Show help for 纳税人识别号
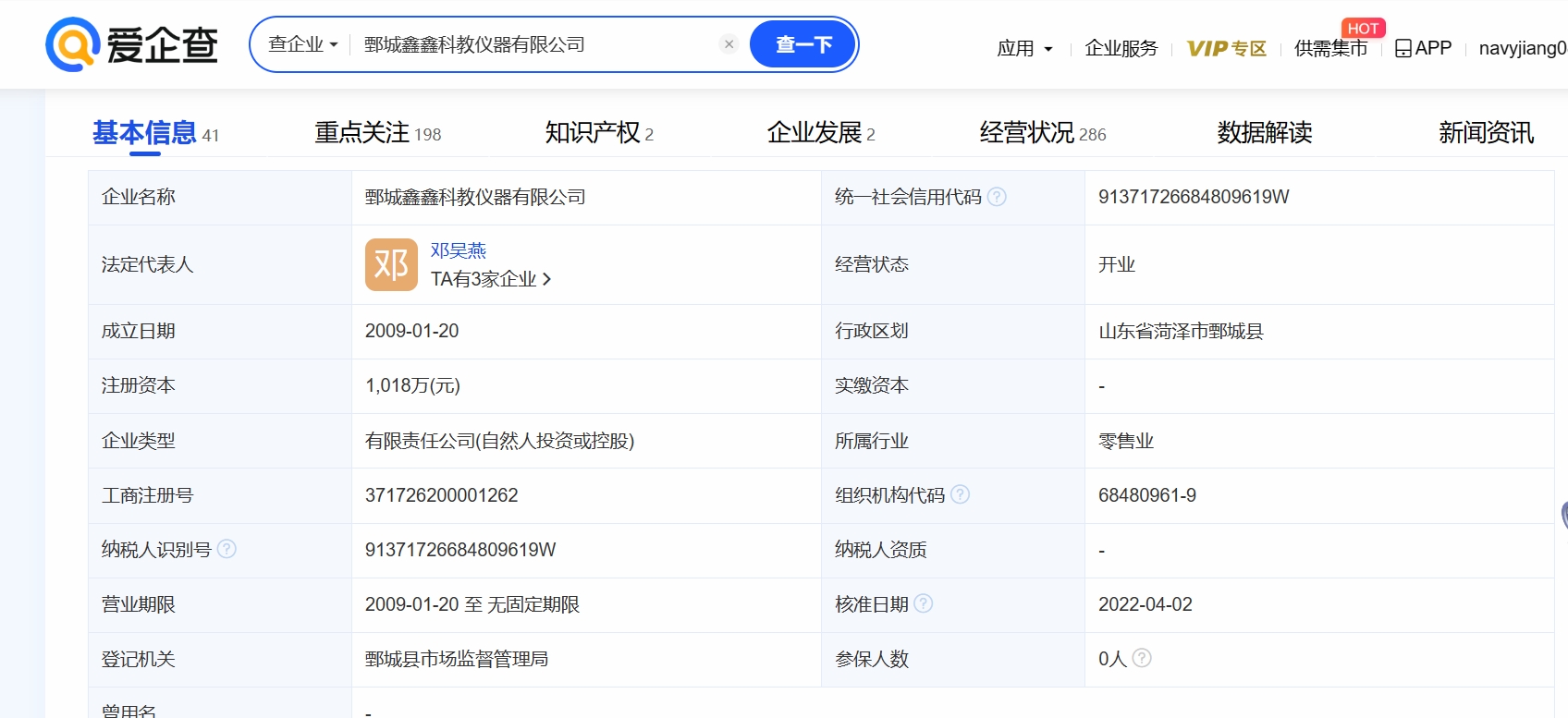 point(227,549)
